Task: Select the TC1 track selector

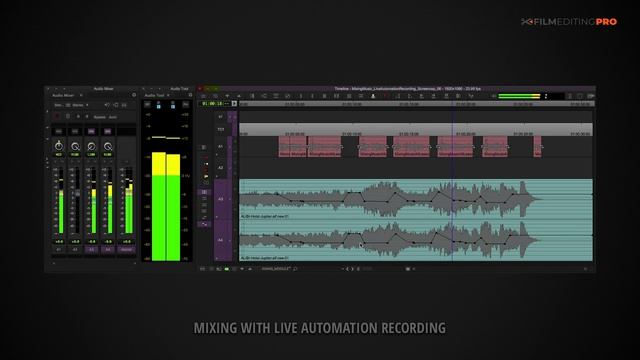Action: point(220,129)
